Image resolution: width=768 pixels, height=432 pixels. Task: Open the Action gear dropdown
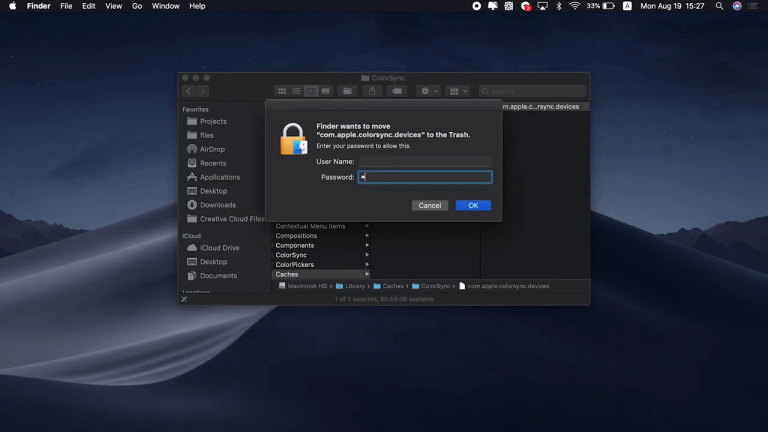click(429, 91)
